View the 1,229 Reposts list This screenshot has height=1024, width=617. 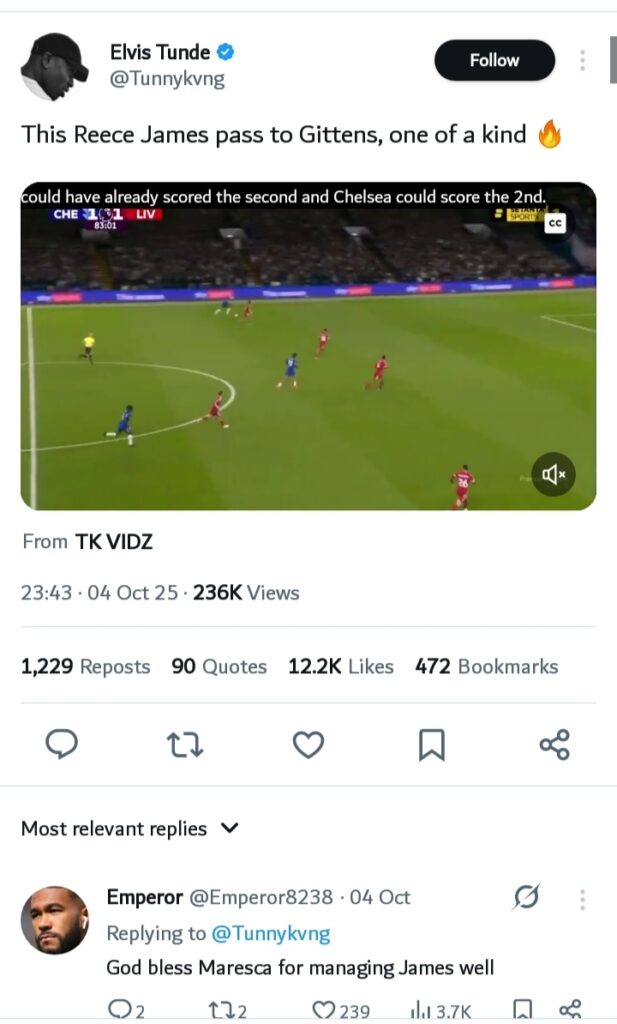[86, 666]
